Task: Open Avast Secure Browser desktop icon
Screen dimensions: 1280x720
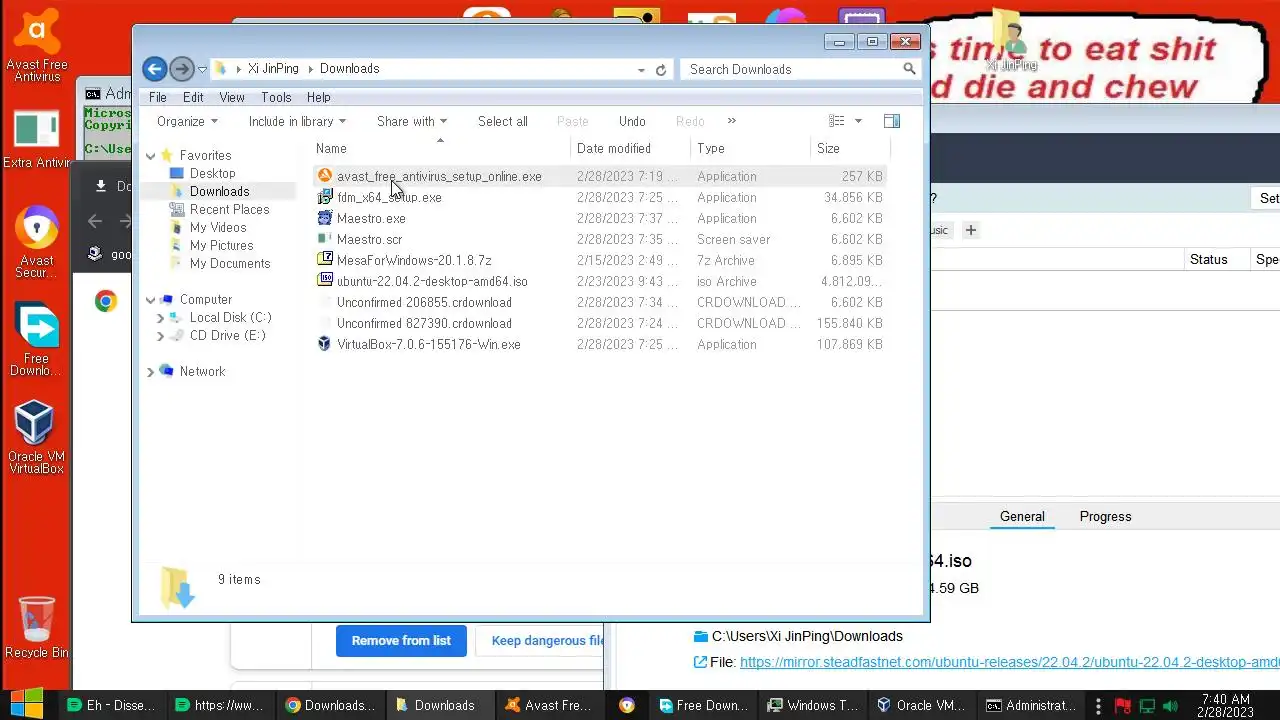Action: tap(37, 242)
